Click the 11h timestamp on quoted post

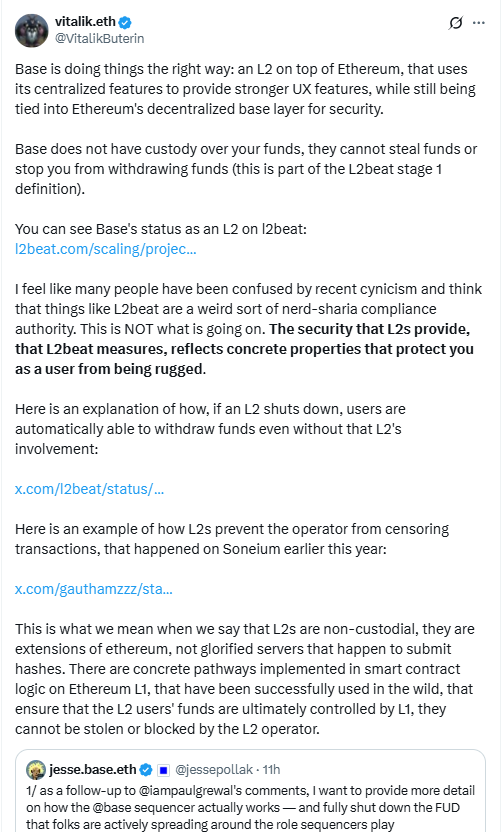pos(271,769)
